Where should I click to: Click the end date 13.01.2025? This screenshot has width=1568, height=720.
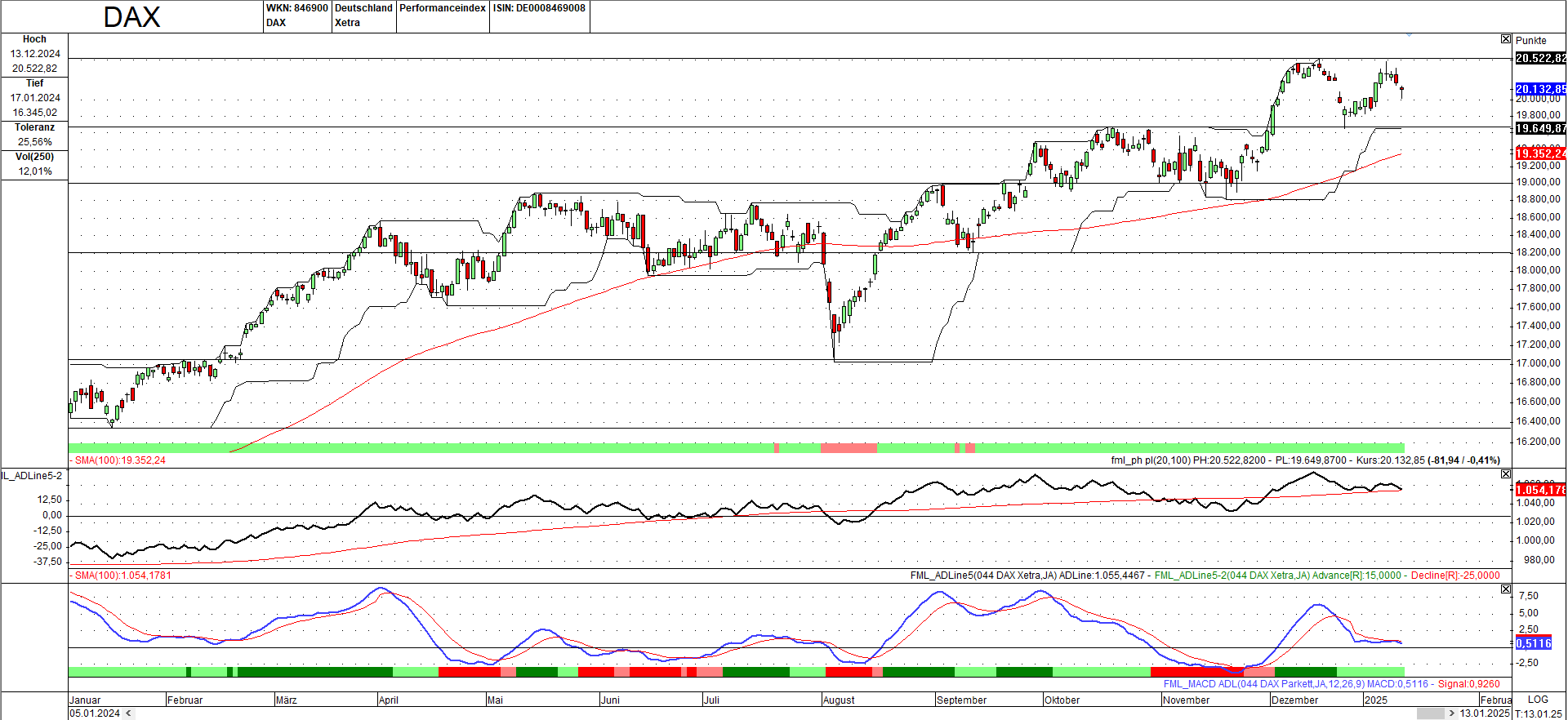(x=1485, y=713)
